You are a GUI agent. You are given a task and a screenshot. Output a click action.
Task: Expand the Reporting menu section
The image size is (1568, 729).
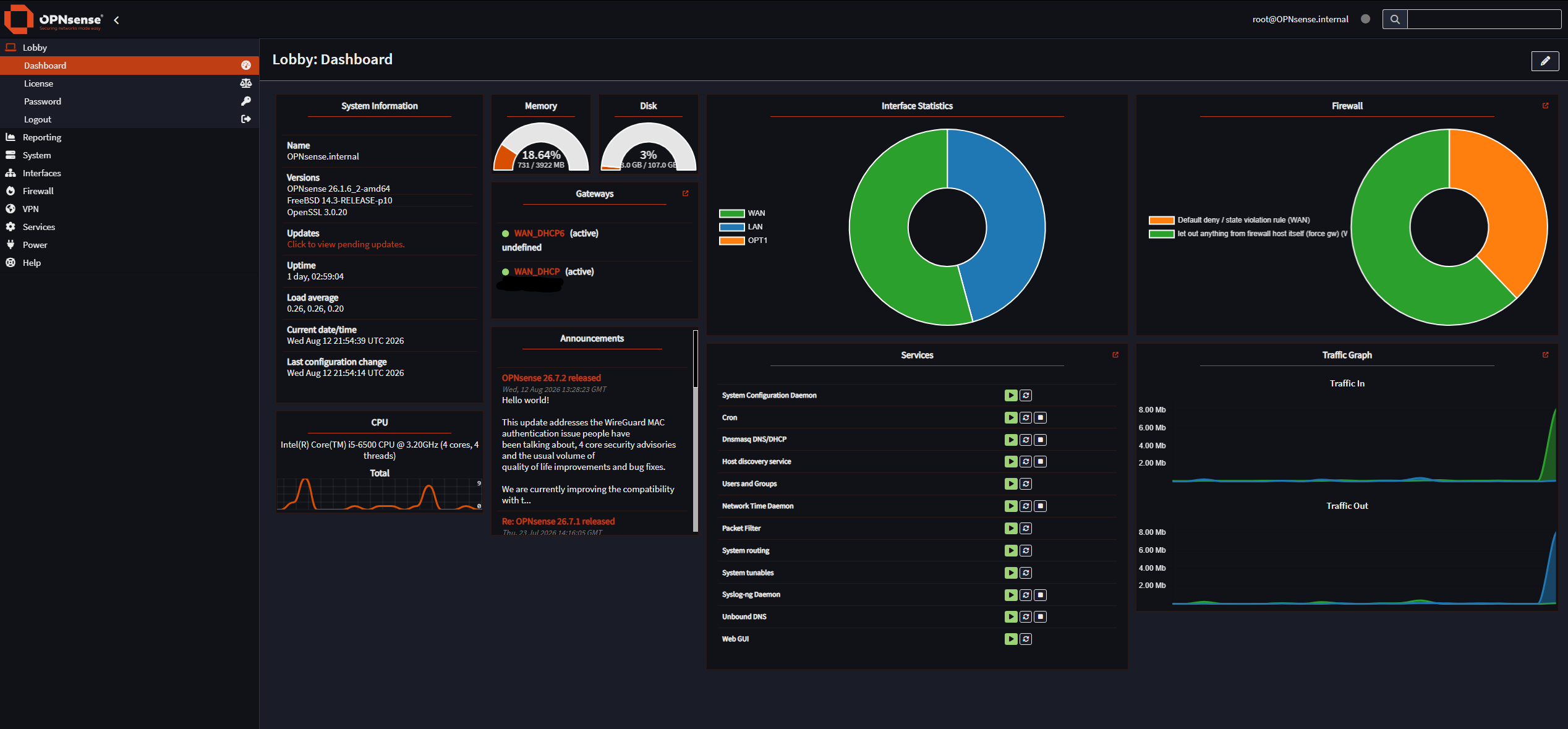(x=129, y=137)
